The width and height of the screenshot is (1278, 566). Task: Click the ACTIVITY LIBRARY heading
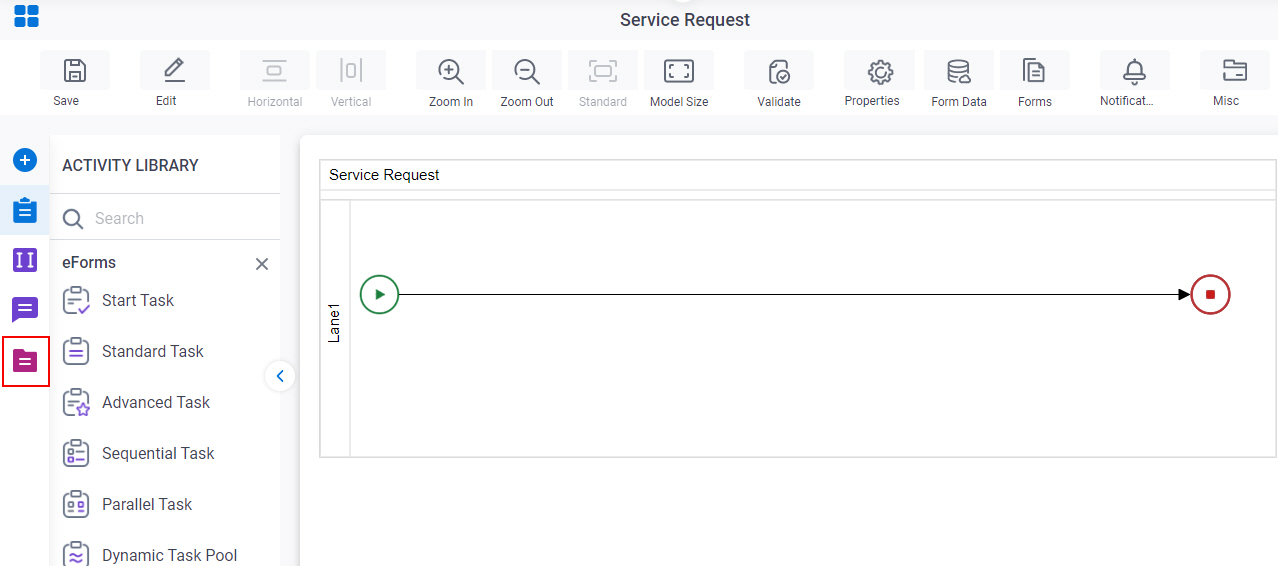pos(130,165)
